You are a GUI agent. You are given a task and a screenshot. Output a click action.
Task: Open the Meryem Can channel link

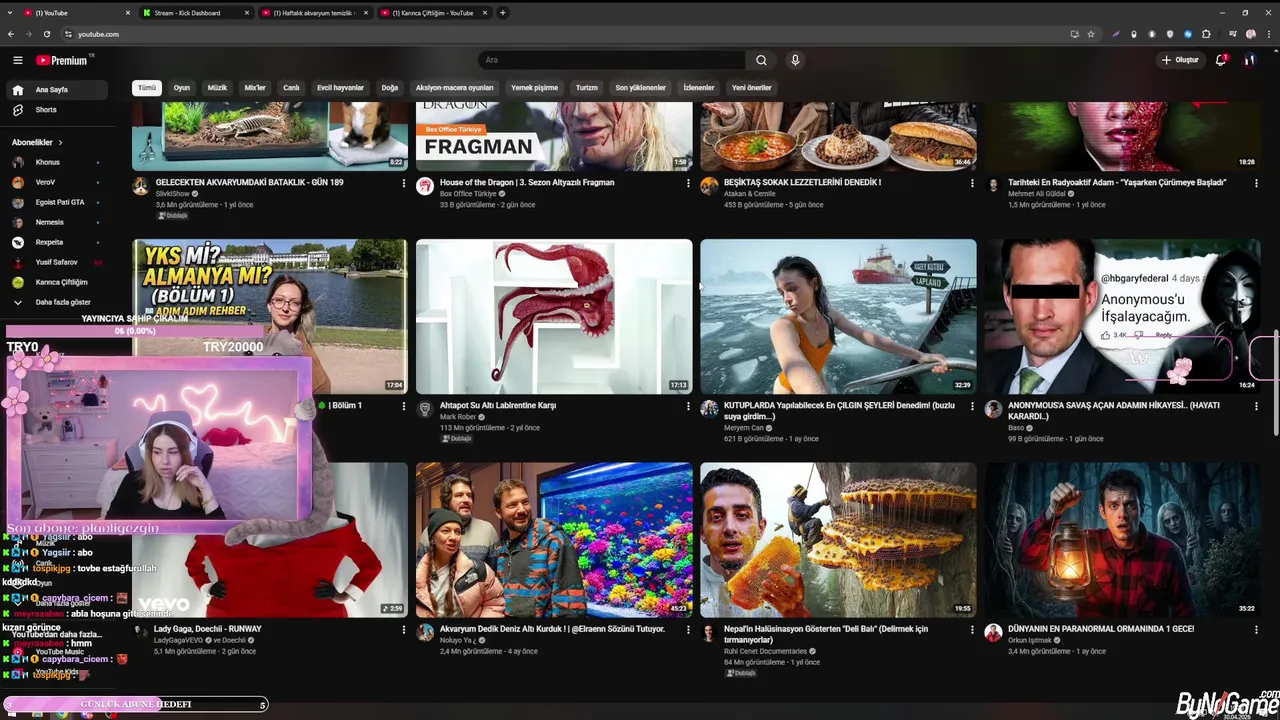pyautogui.click(x=744, y=428)
